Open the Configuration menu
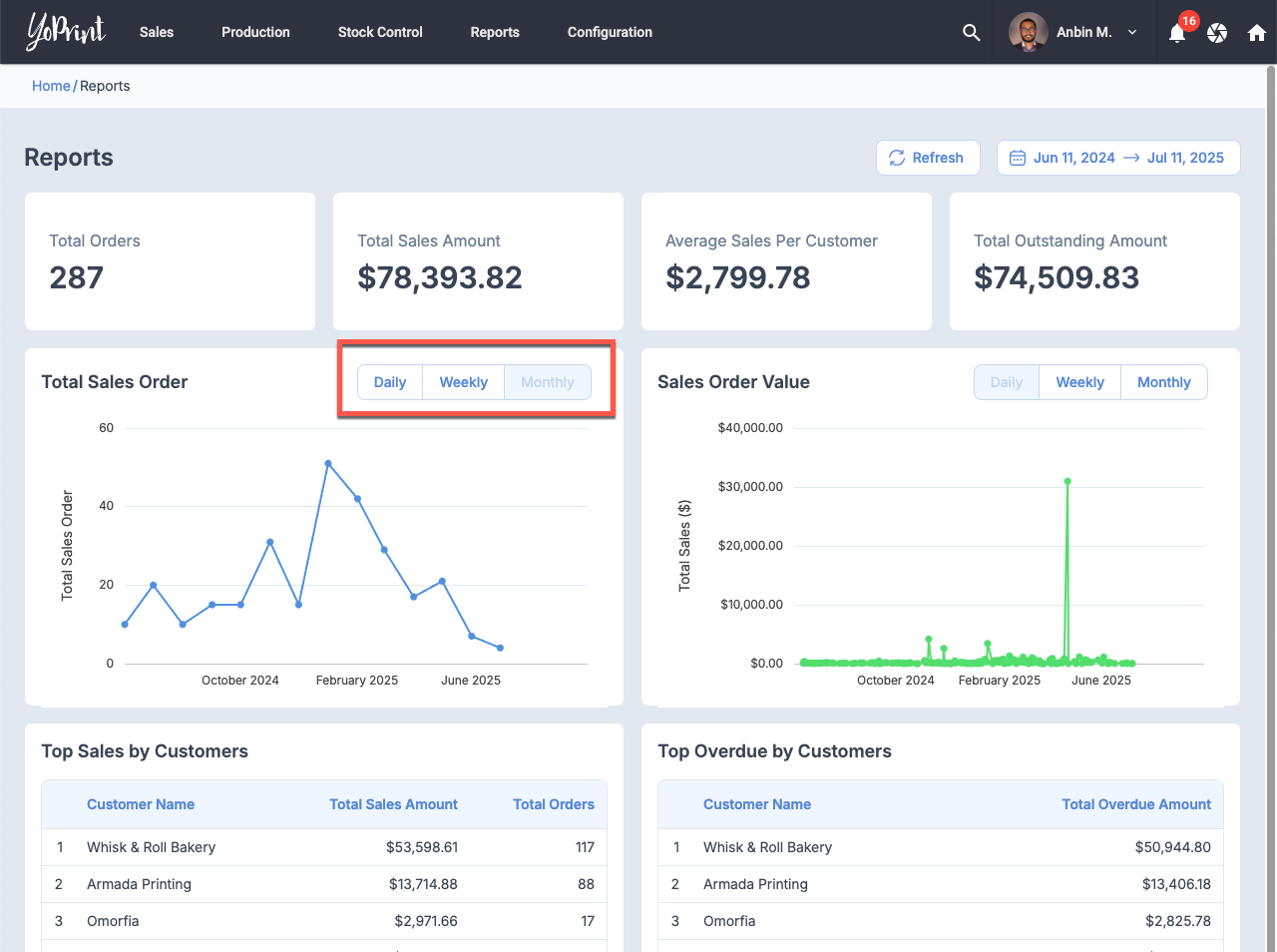 click(610, 32)
